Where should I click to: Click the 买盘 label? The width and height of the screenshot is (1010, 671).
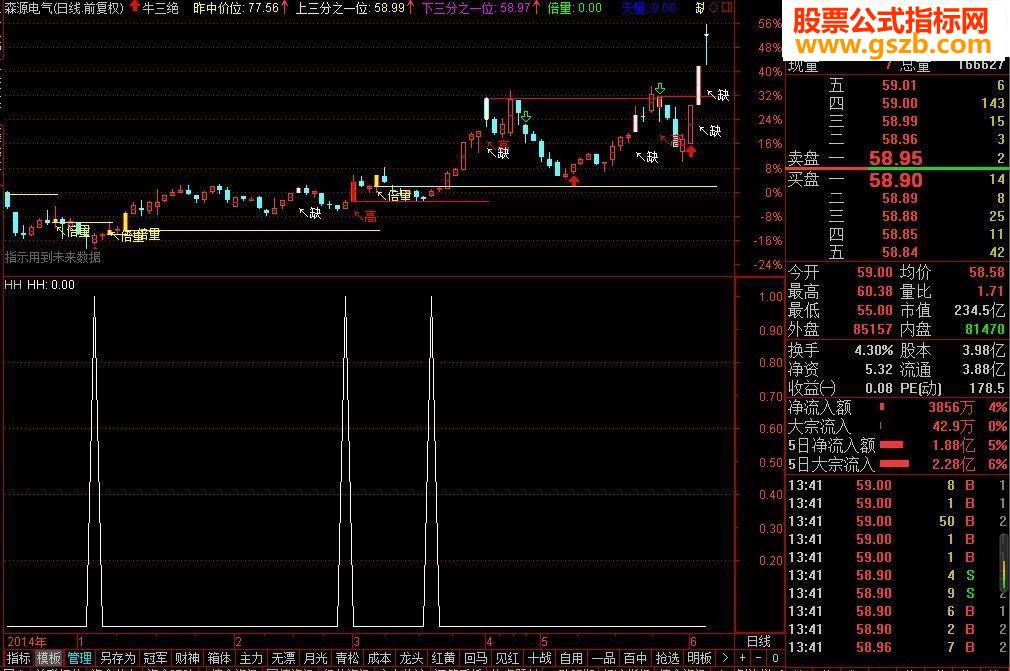[803, 179]
